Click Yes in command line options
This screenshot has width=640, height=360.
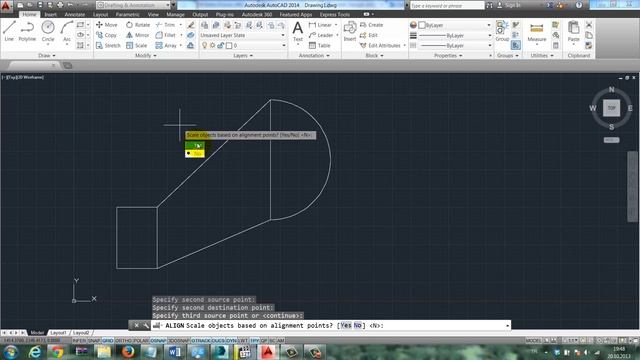click(x=346, y=326)
